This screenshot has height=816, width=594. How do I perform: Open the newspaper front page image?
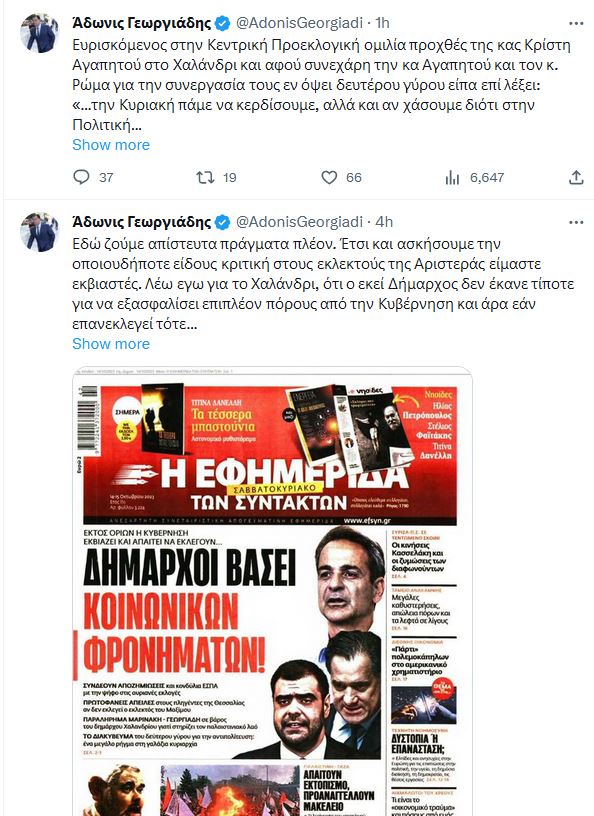click(x=272, y=591)
